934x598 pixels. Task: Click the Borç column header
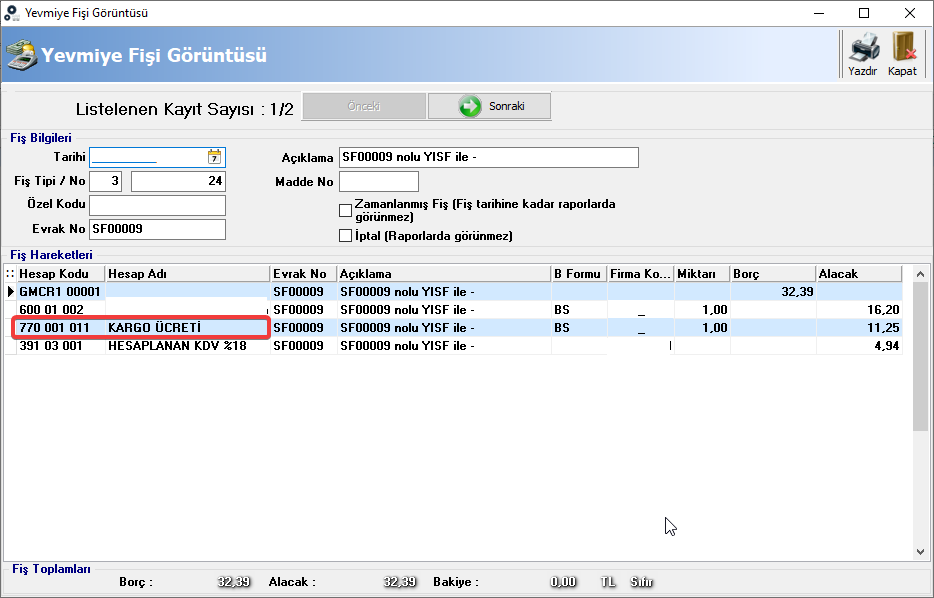coord(773,274)
